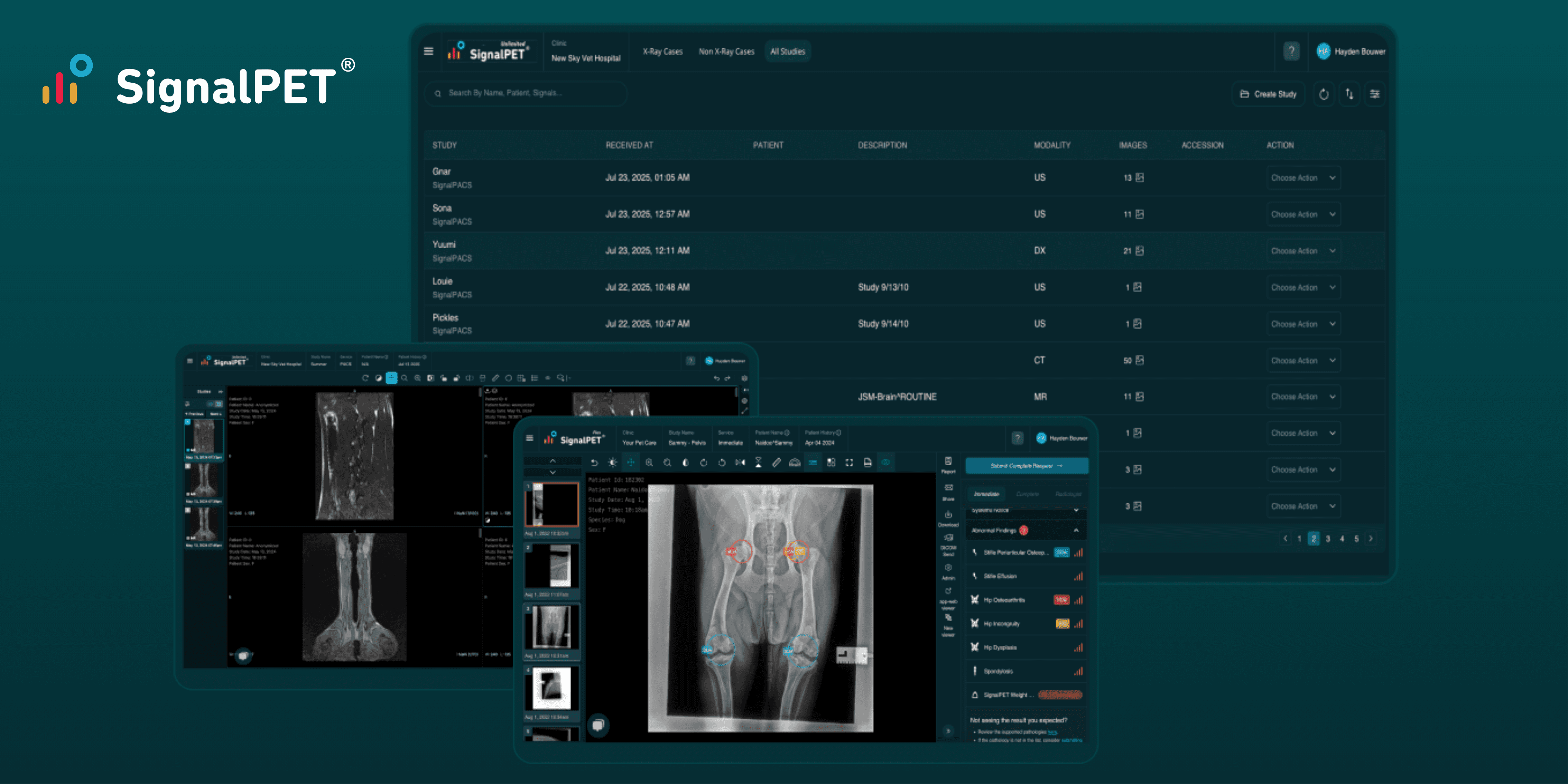The image size is (1568, 784).
Task: Open the hamburger menu in the MRI viewer
Action: [190, 361]
